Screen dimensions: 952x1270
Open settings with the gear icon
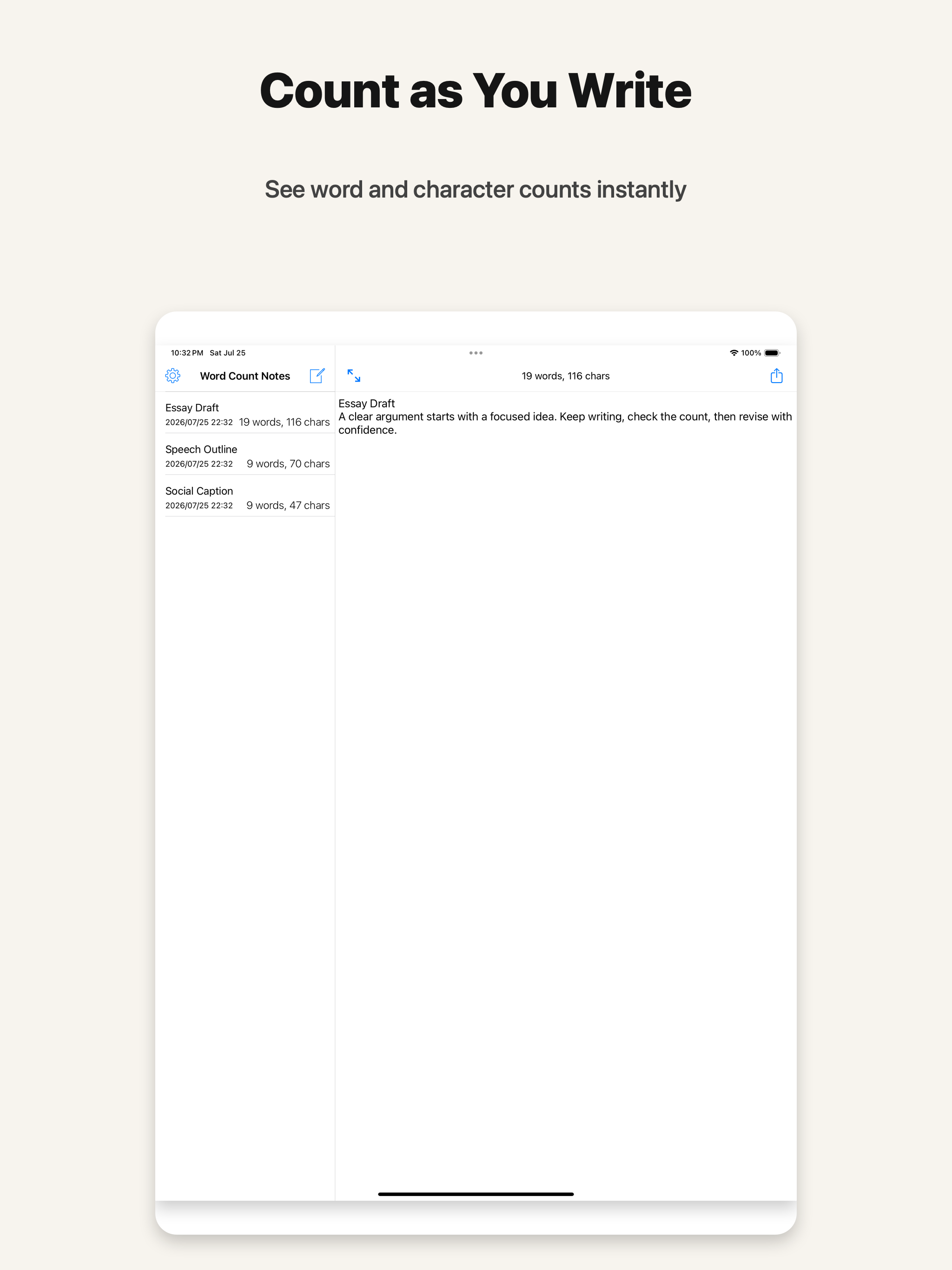coord(172,376)
